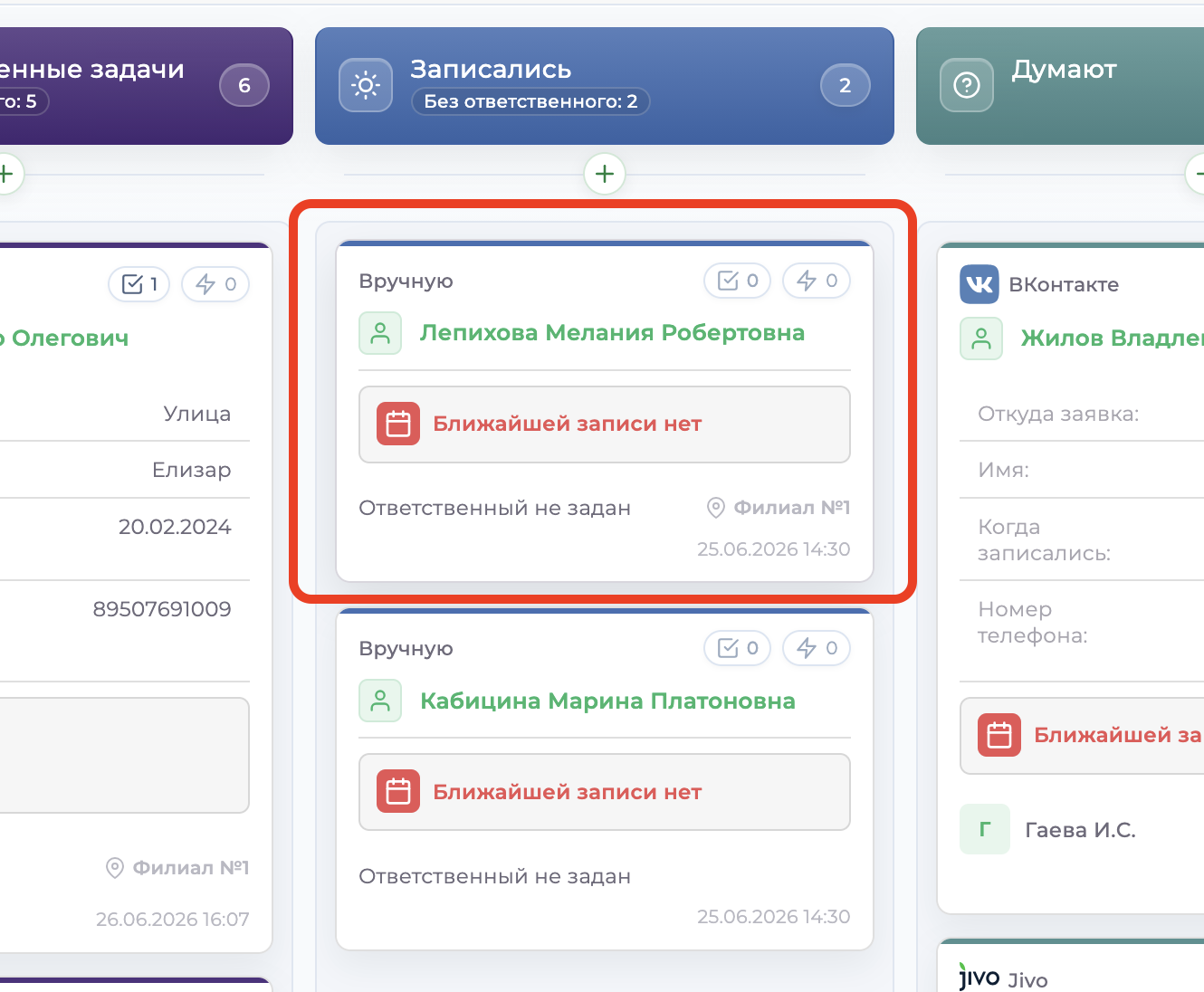Click the sun icon in the Записались header
This screenshot has height=992, width=1204.
pos(366,85)
